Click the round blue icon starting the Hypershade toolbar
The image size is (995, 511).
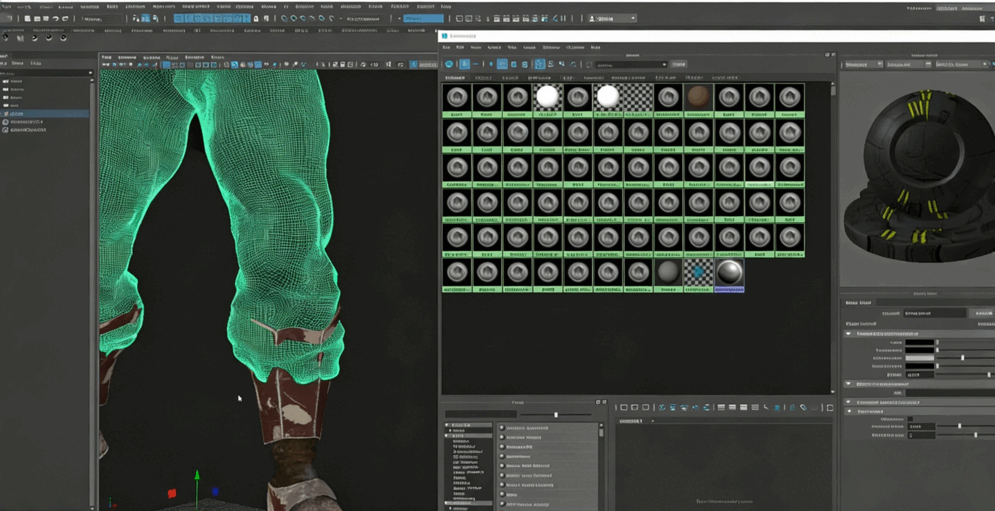click(x=449, y=64)
